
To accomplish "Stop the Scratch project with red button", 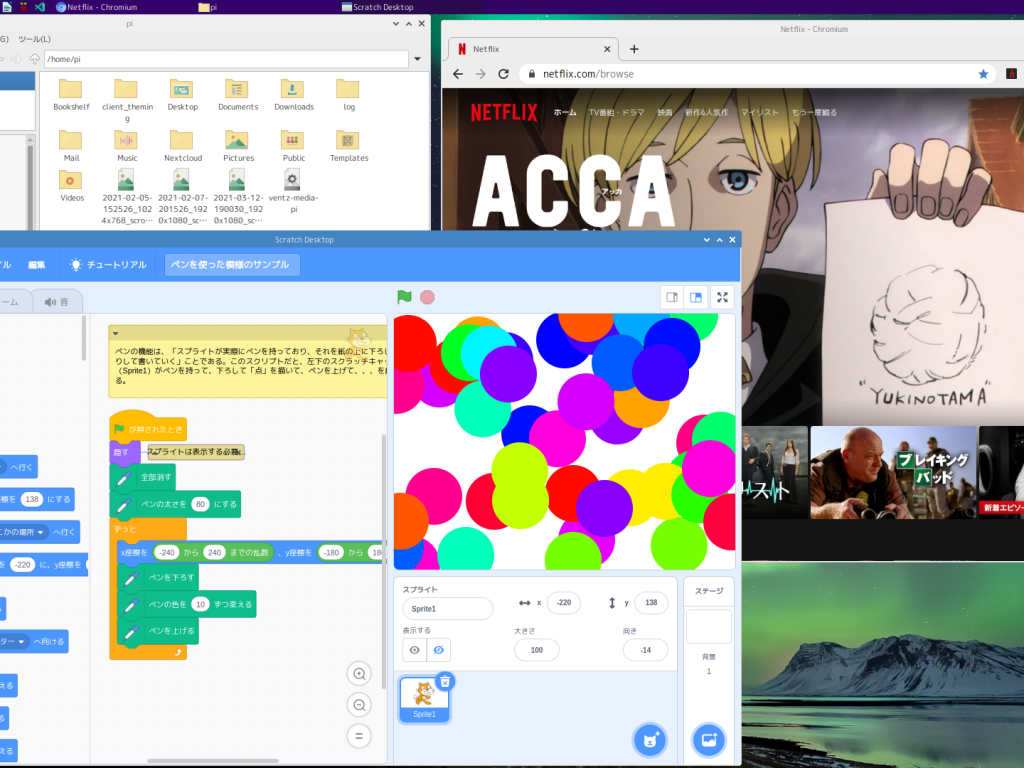I will [x=427, y=297].
